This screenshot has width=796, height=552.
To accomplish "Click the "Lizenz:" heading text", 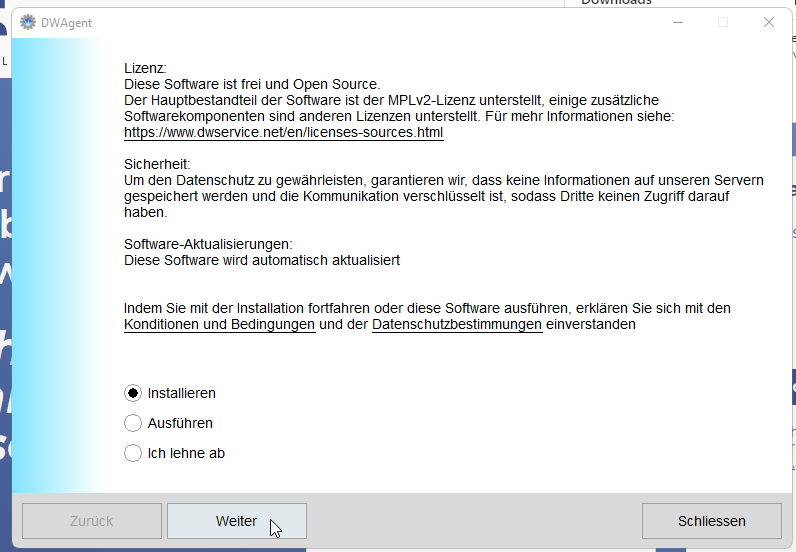I will coord(145,68).
